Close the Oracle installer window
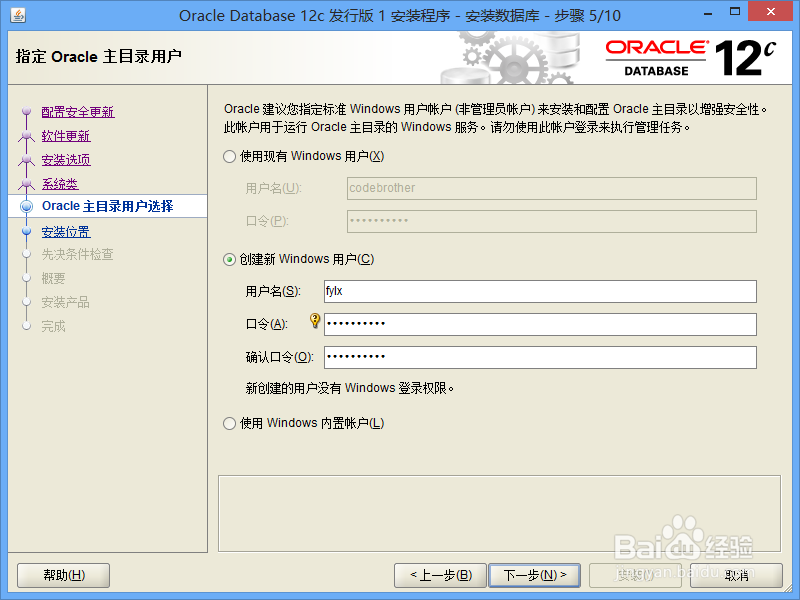Viewport: 800px width, 600px height. tap(770, 12)
